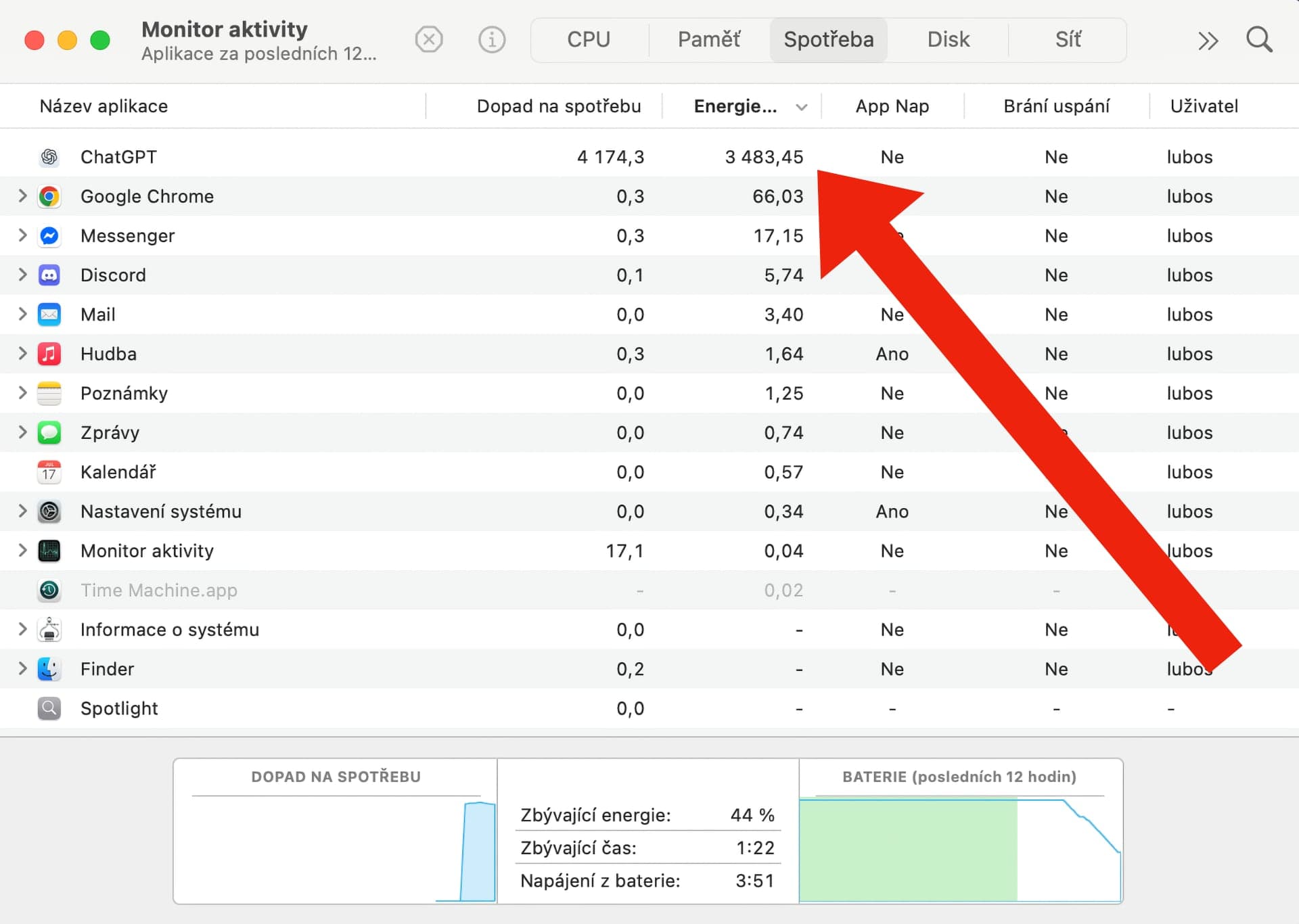
Task: Open the Disk tab
Action: click(x=948, y=40)
